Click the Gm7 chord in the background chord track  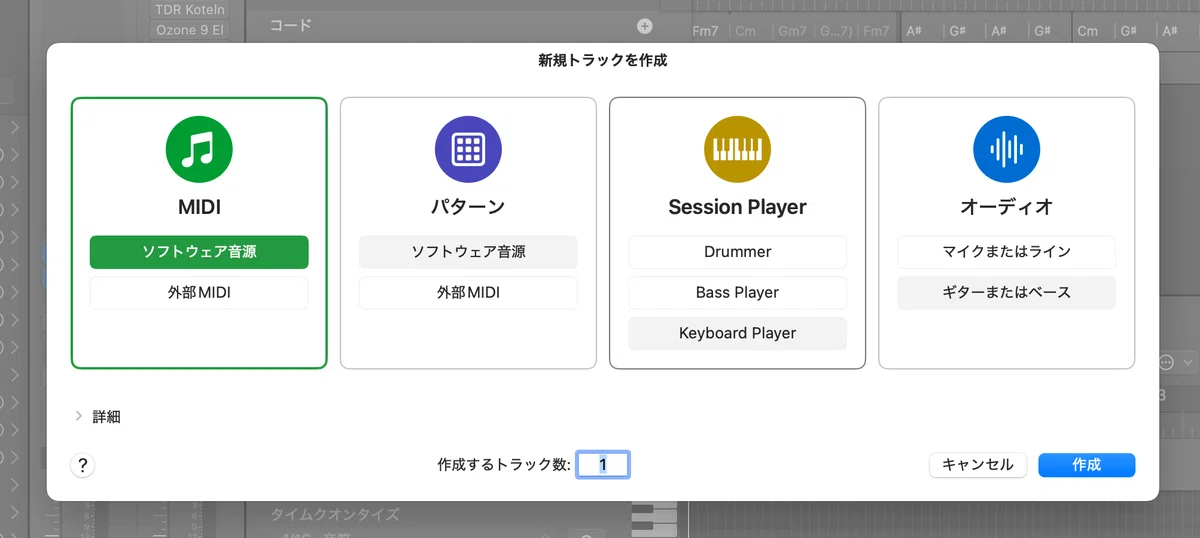coord(791,31)
